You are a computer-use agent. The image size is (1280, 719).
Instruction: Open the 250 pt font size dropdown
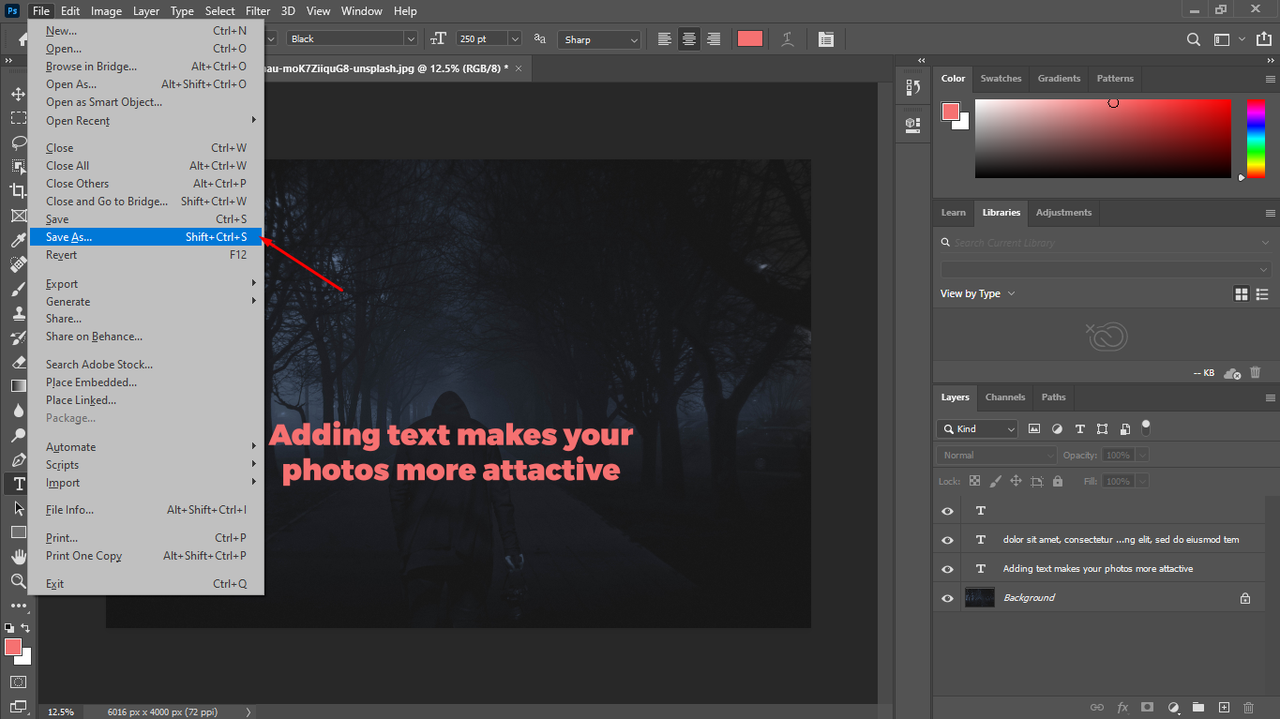point(515,39)
